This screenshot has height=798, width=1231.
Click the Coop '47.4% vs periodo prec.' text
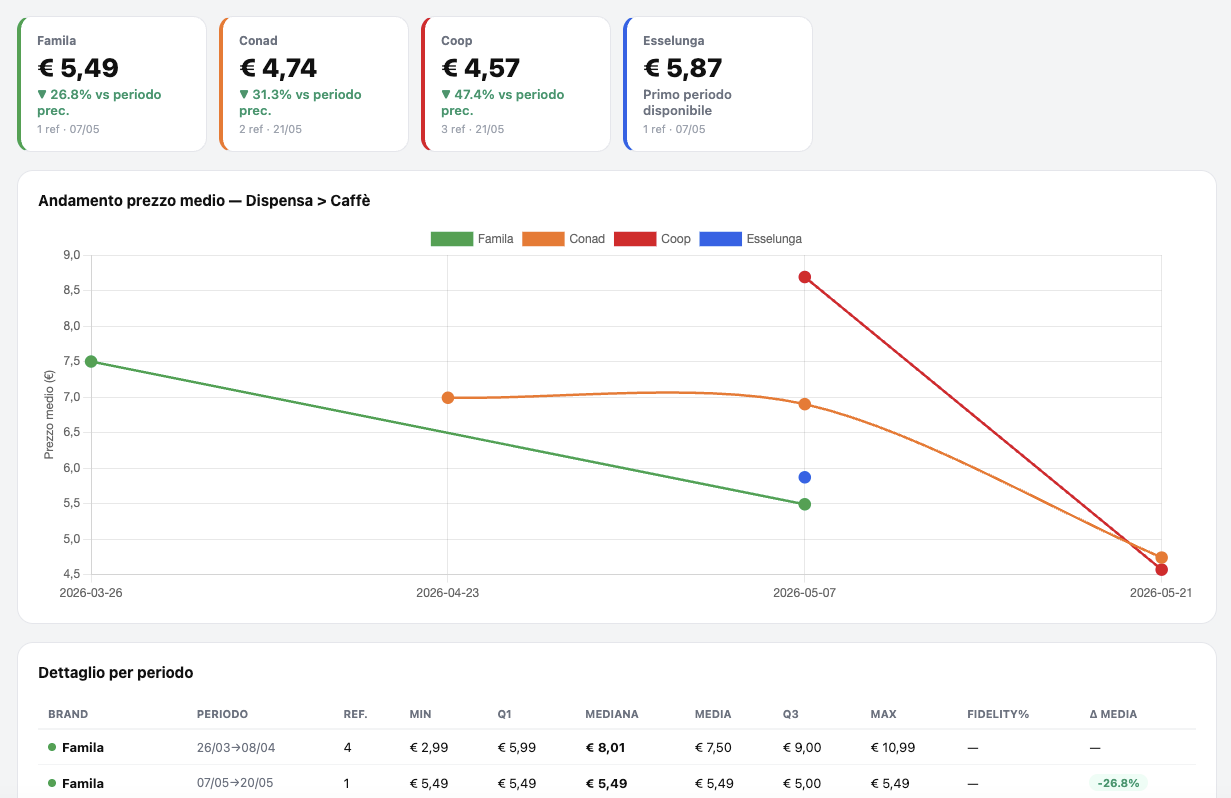coord(502,102)
